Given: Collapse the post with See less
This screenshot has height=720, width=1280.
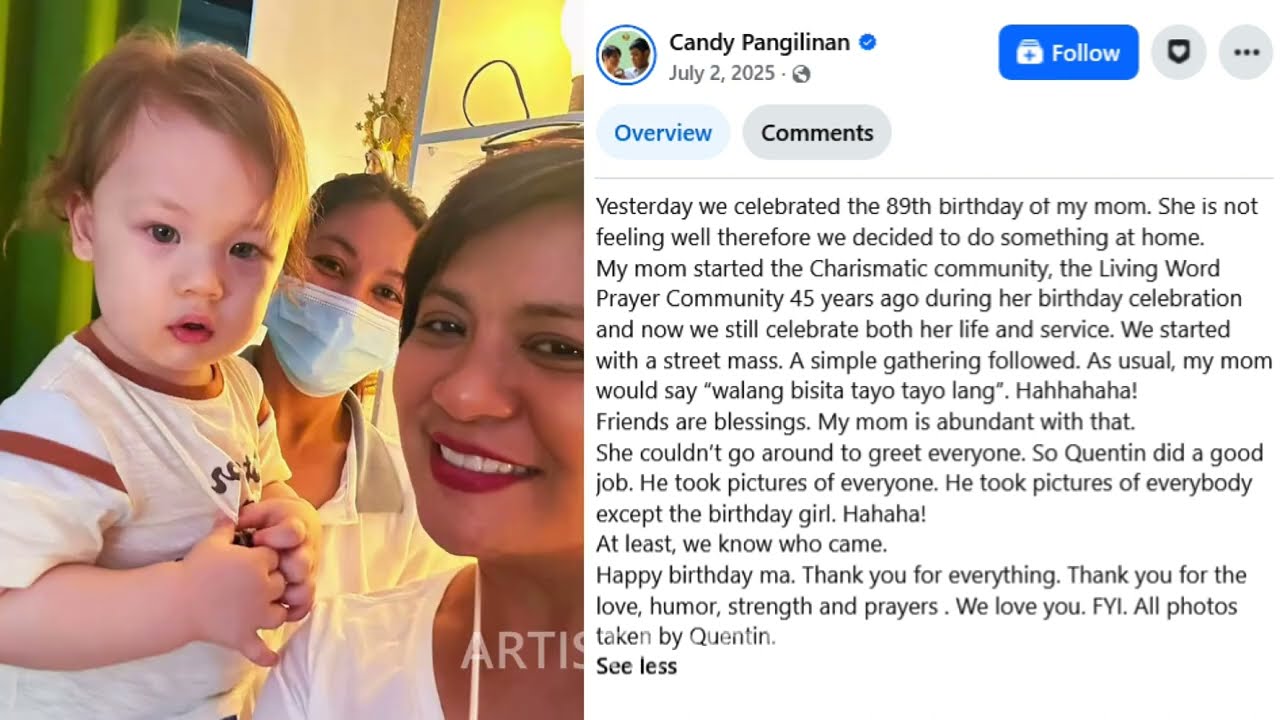Looking at the screenshot, I should [x=636, y=666].
